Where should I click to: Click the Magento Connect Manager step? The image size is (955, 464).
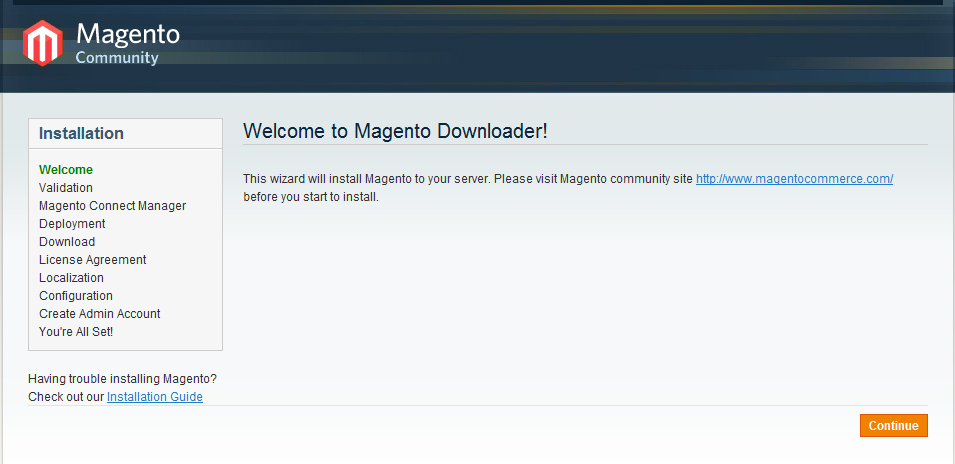[113, 206]
